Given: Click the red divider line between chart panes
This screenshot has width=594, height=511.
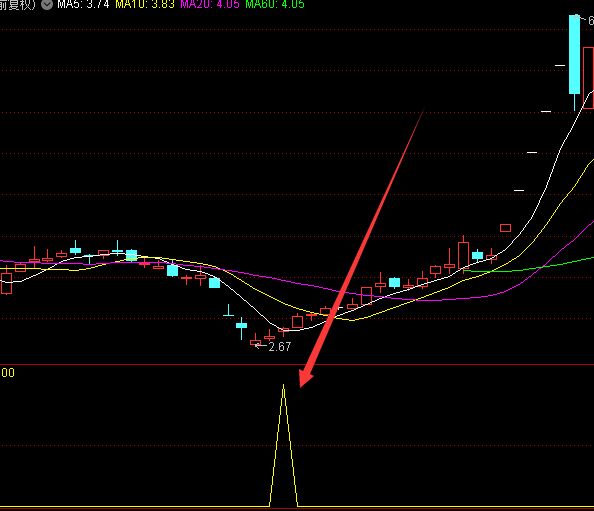Looking at the screenshot, I should [x=297, y=365].
